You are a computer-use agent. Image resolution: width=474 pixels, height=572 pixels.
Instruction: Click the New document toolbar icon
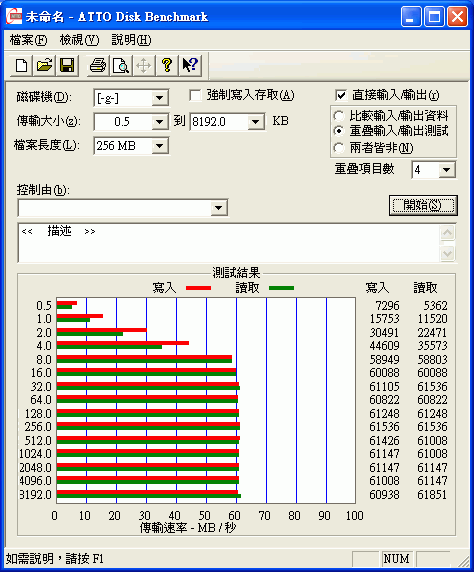[x=21, y=66]
